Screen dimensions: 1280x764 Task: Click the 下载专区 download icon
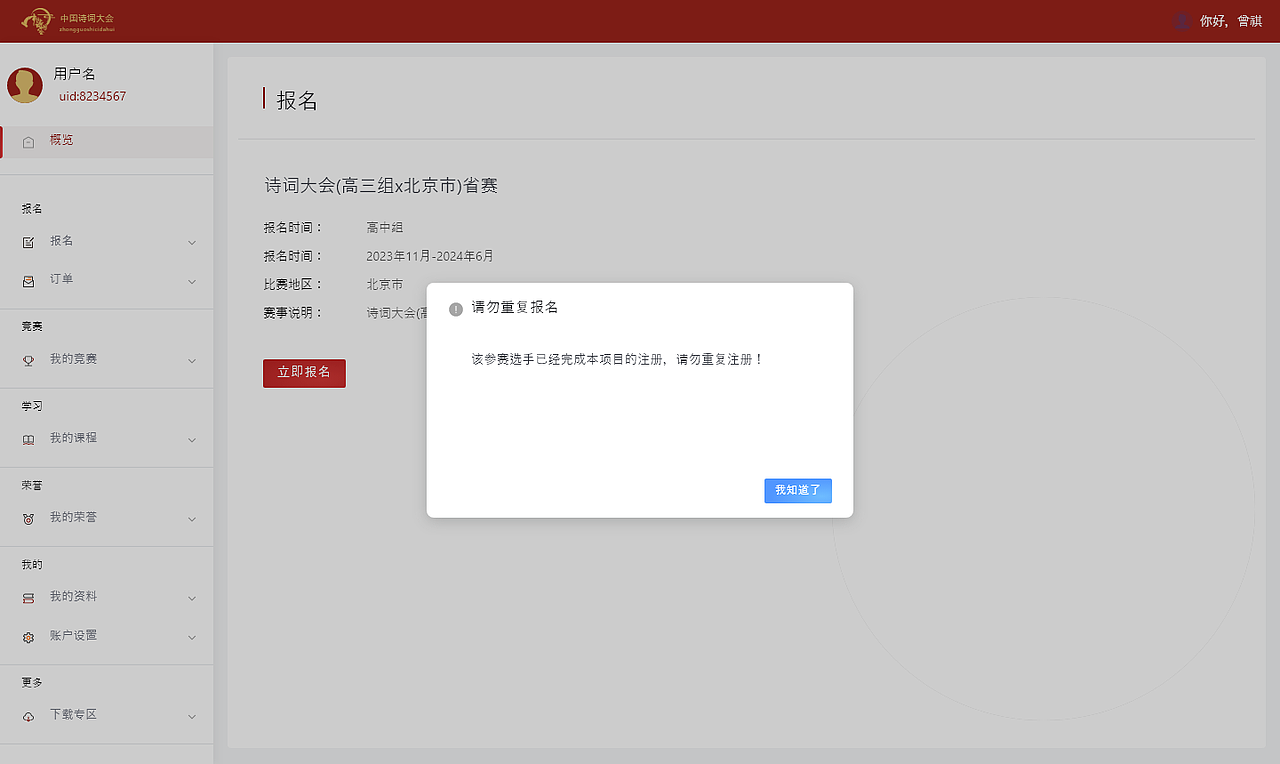coord(29,715)
